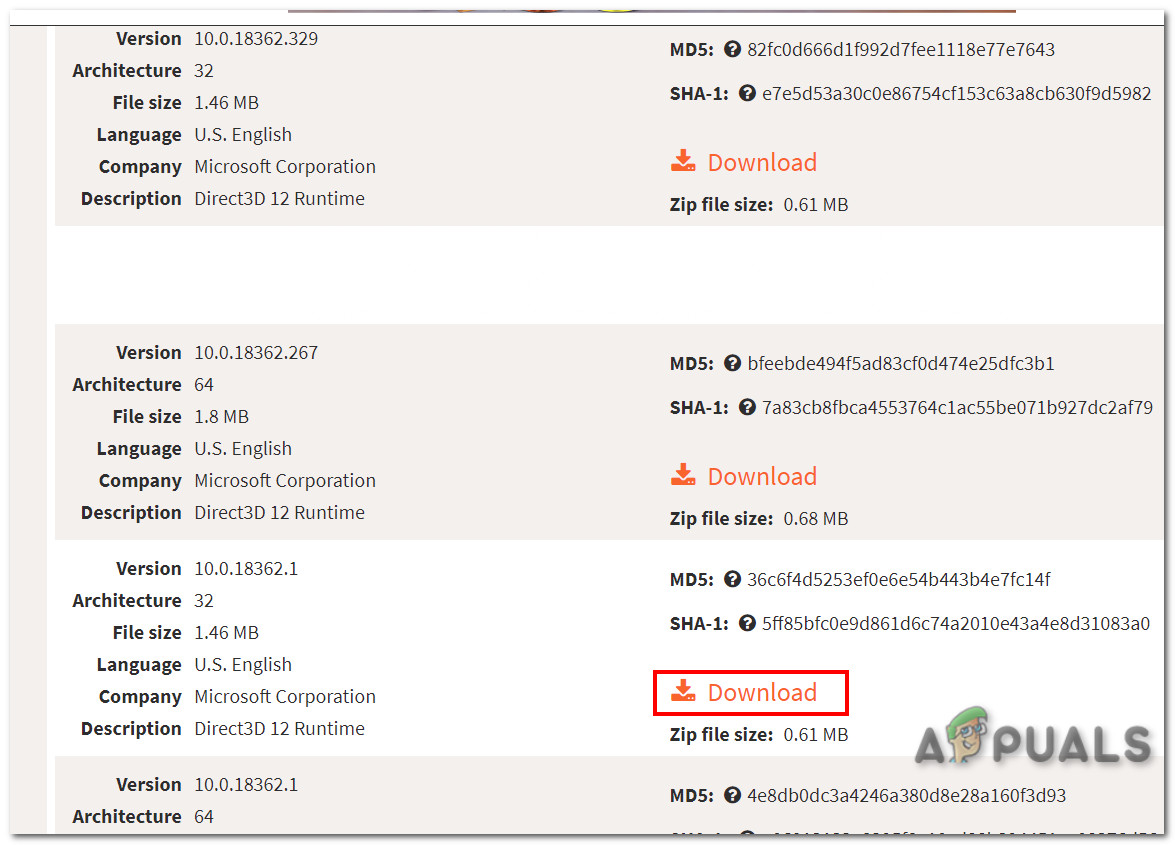
Task: Click download arrow icon for version 10.0.18362.267
Action: pos(683,474)
